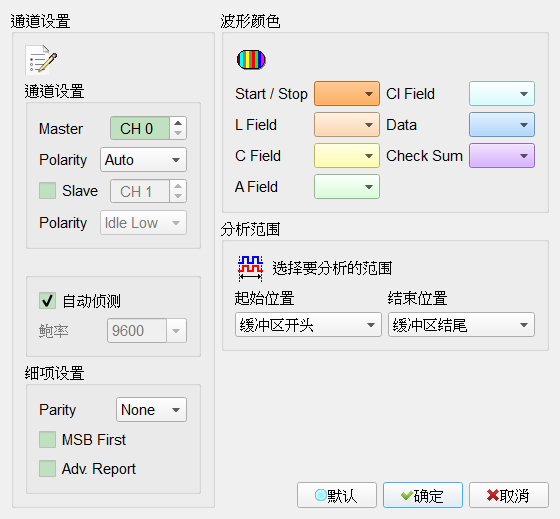This screenshot has width=560, height=519.
Task: Click the Master CH 0 field
Action: [140, 128]
